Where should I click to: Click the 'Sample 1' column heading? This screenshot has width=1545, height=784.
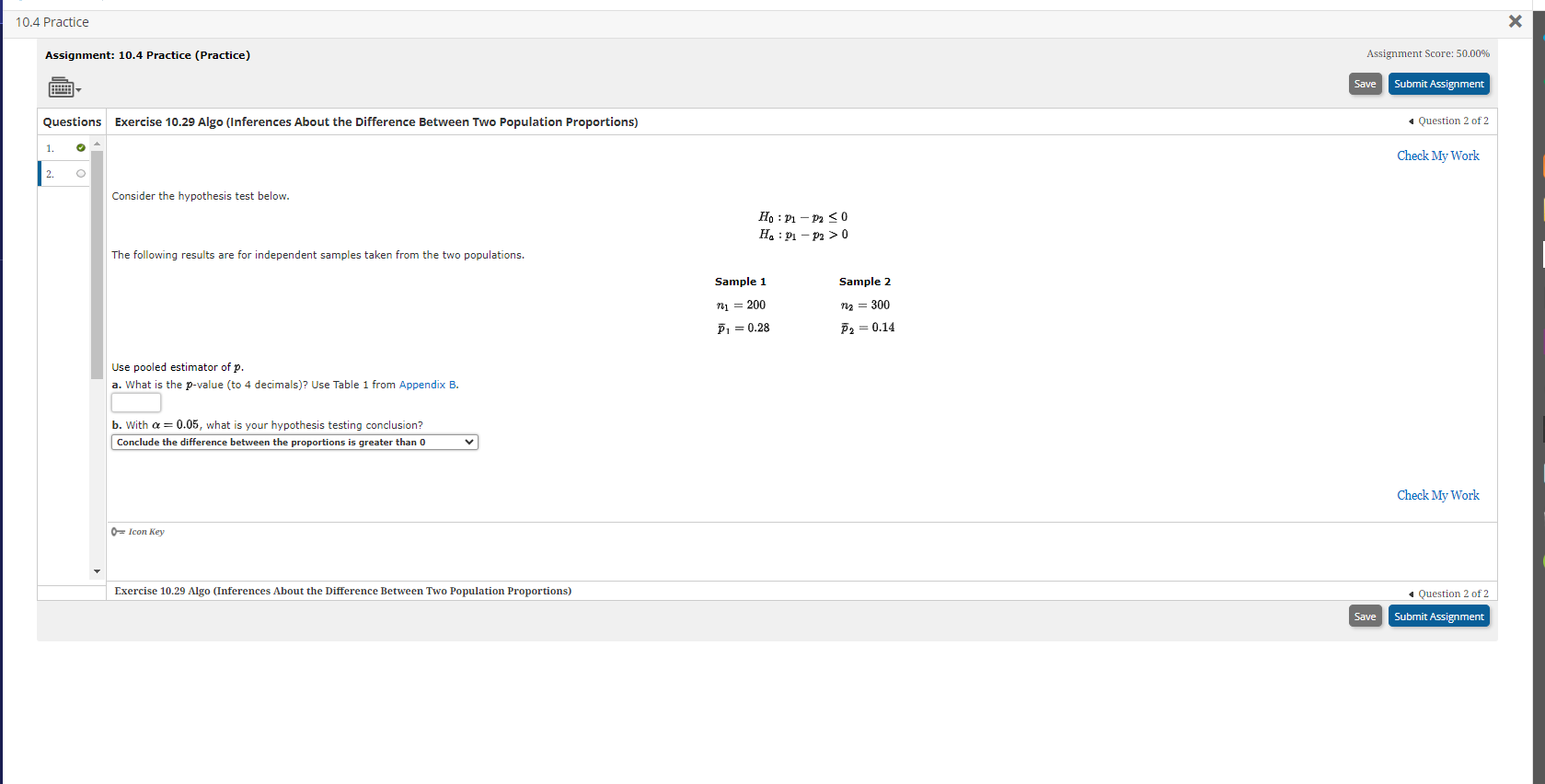click(741, 282)
